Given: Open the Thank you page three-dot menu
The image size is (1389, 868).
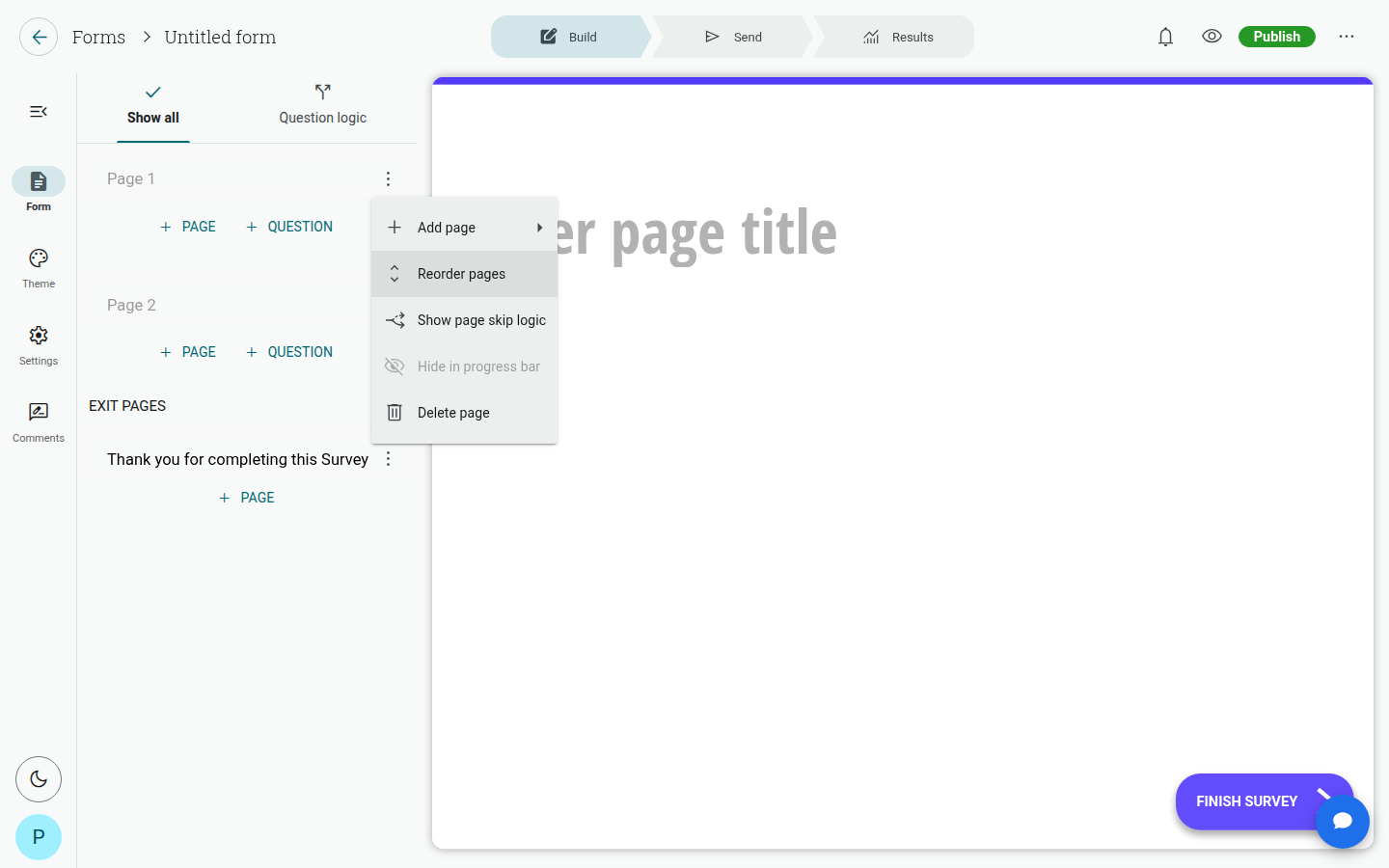Looking at the screenshot, I should tap(388, 459).
